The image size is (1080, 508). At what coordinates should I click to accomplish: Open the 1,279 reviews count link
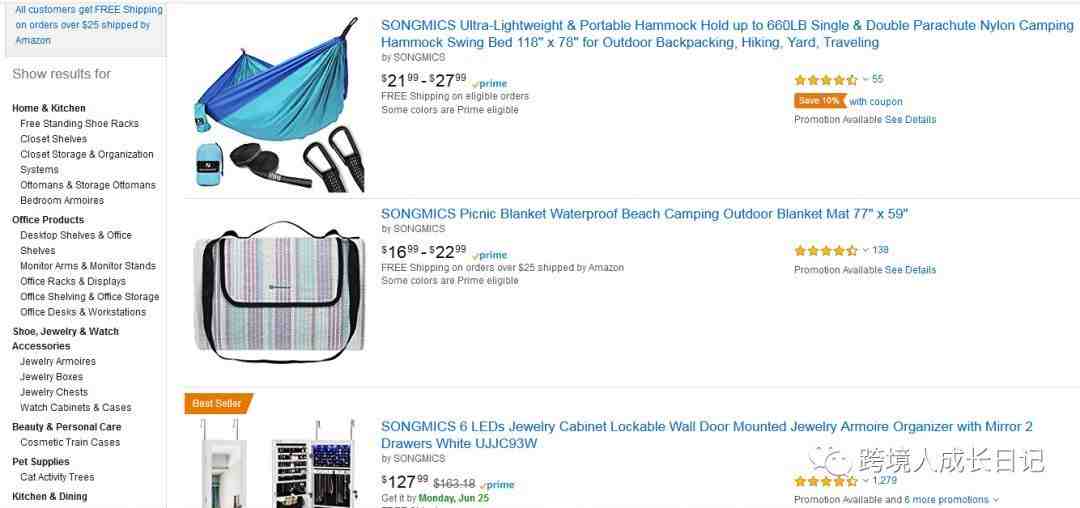pyautogui.click(x=884, y=480)
